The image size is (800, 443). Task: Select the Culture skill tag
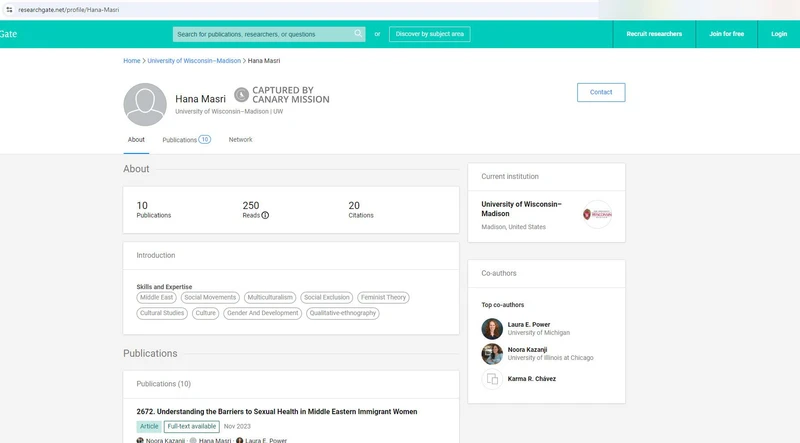pyautogui.click(x=206, y=313)
